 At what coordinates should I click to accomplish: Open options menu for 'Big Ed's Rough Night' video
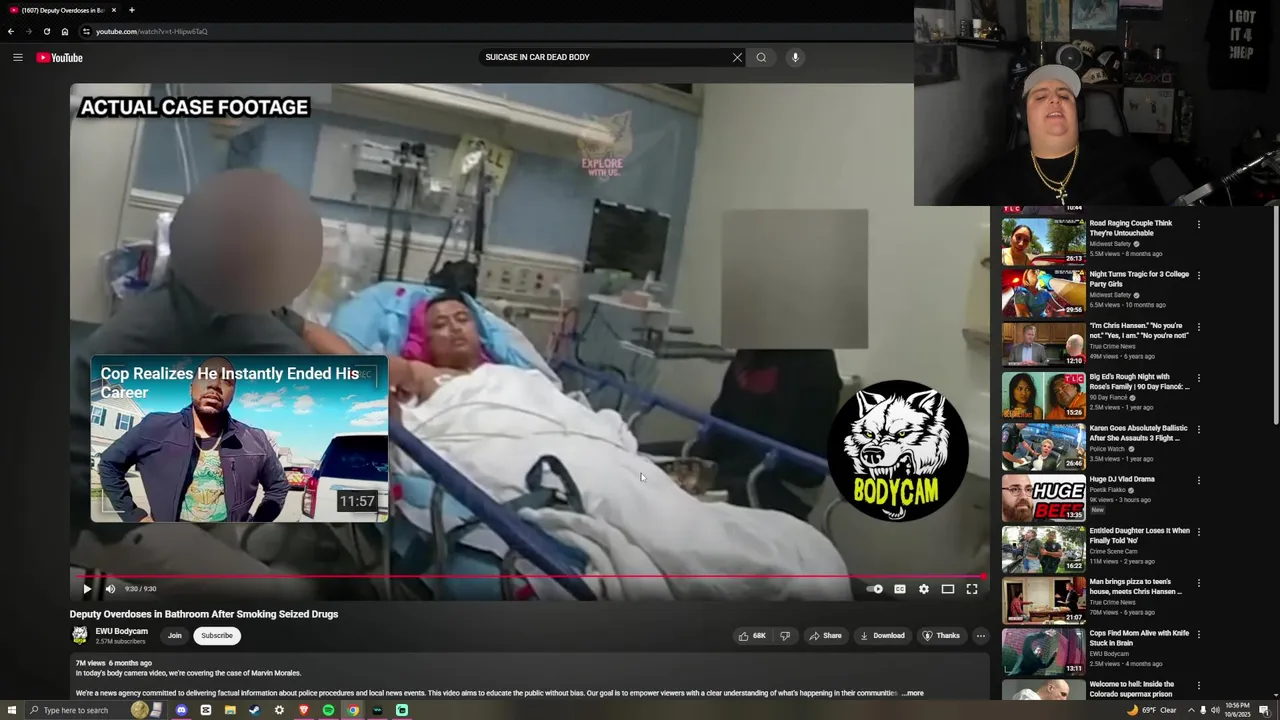[1198, 378]
